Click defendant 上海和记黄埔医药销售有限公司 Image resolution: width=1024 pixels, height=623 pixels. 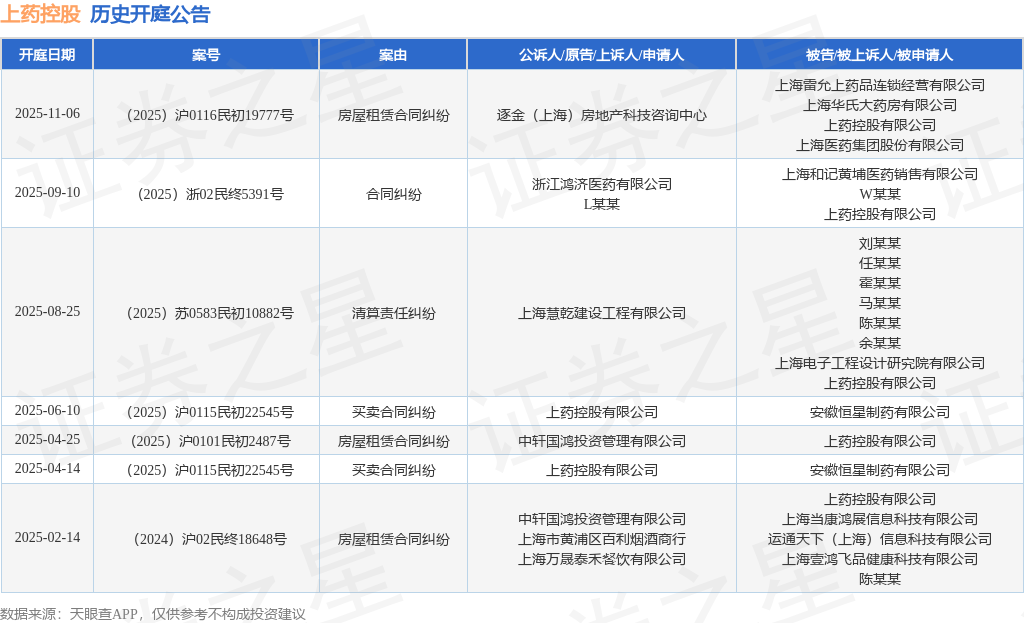point(880,174)
